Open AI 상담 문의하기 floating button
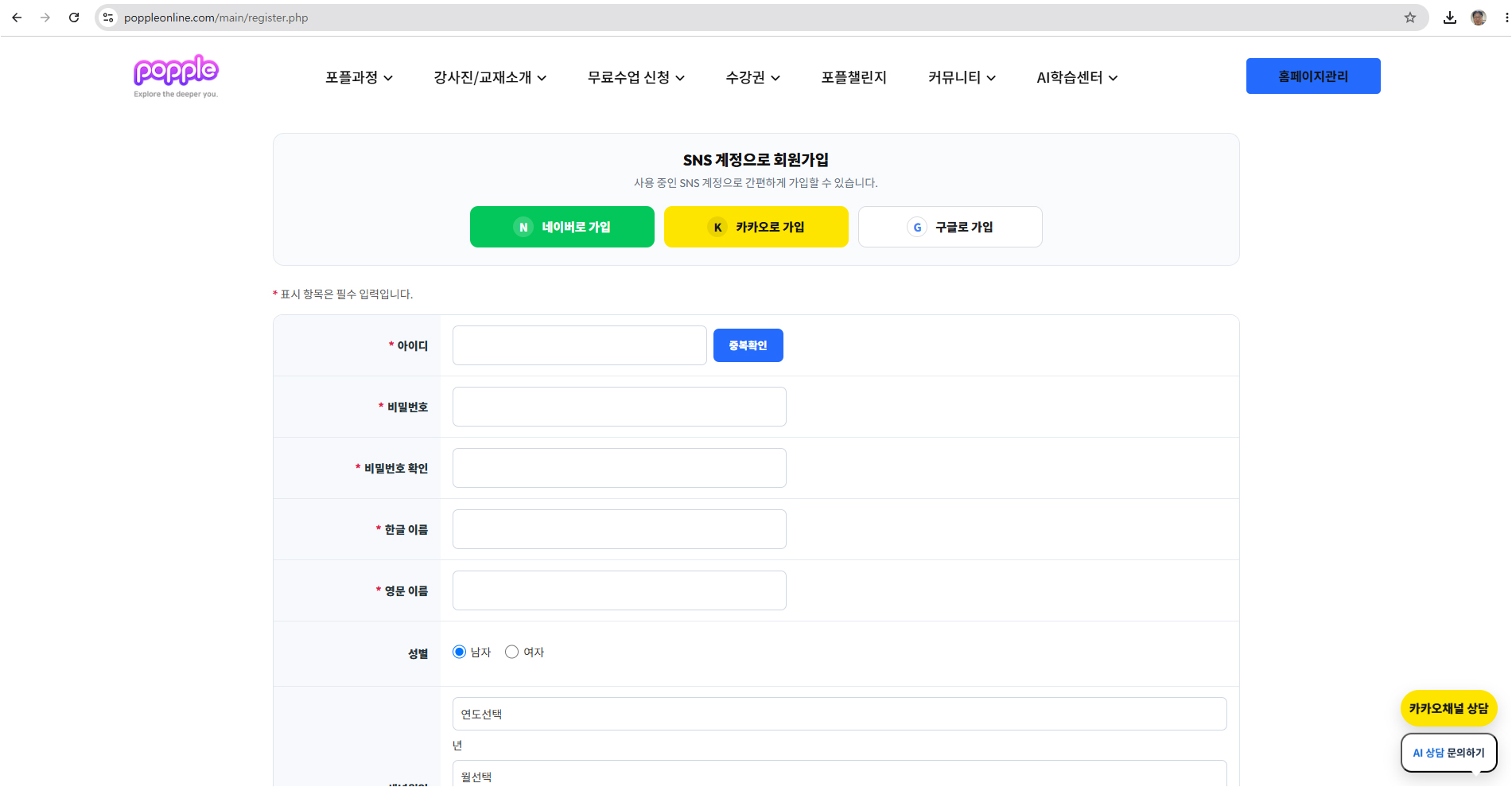The image size is (1512, 787). tap(1449, 753)
